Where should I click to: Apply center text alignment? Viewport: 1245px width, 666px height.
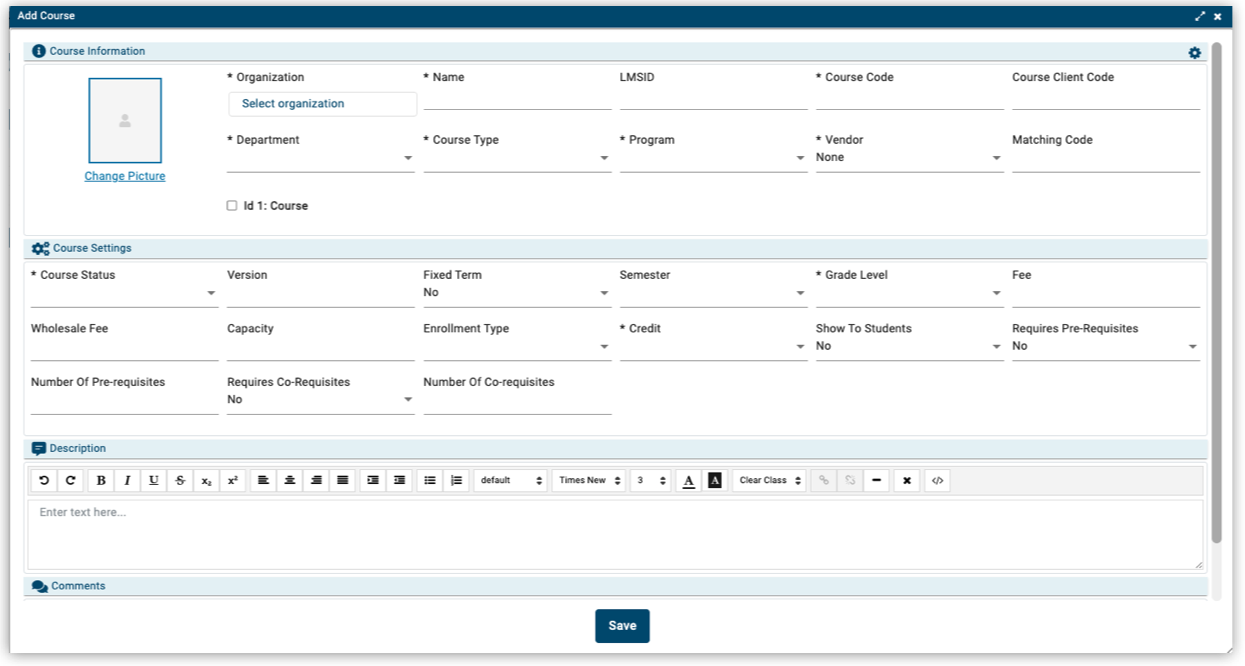pos(288,480)
